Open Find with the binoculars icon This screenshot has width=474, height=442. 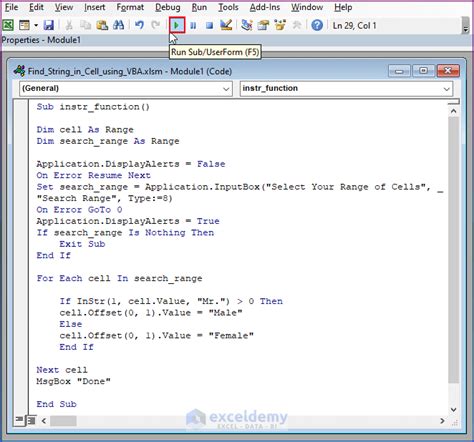[x=119, y=25]
